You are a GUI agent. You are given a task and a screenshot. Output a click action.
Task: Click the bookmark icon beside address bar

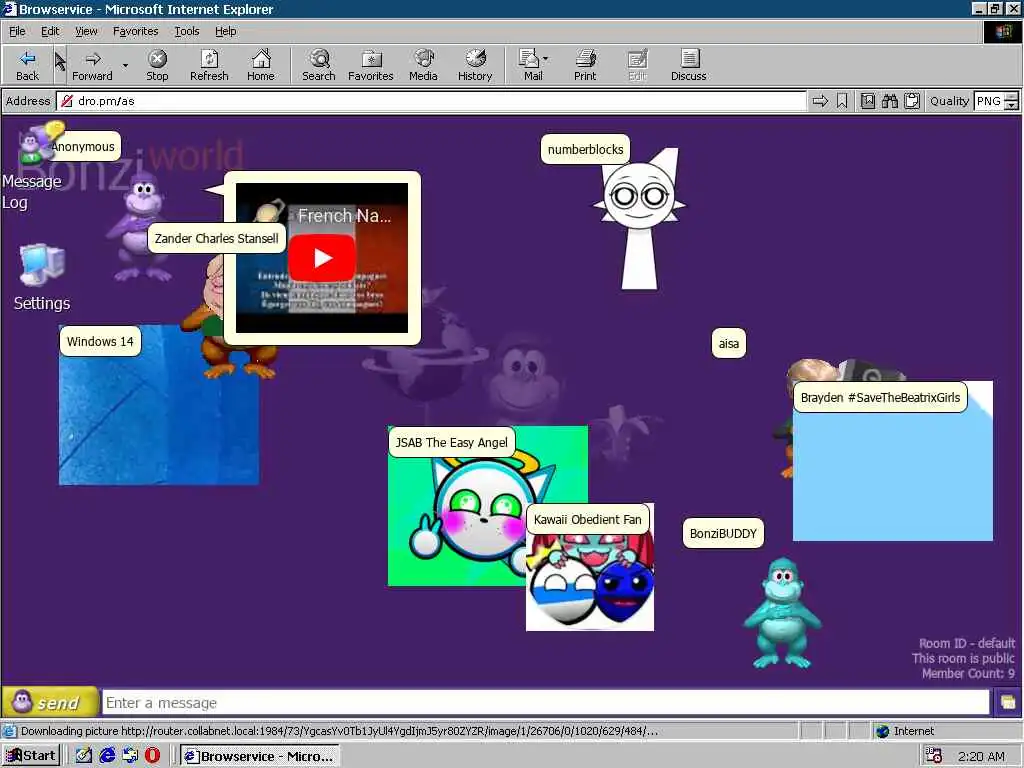point(842,101)
